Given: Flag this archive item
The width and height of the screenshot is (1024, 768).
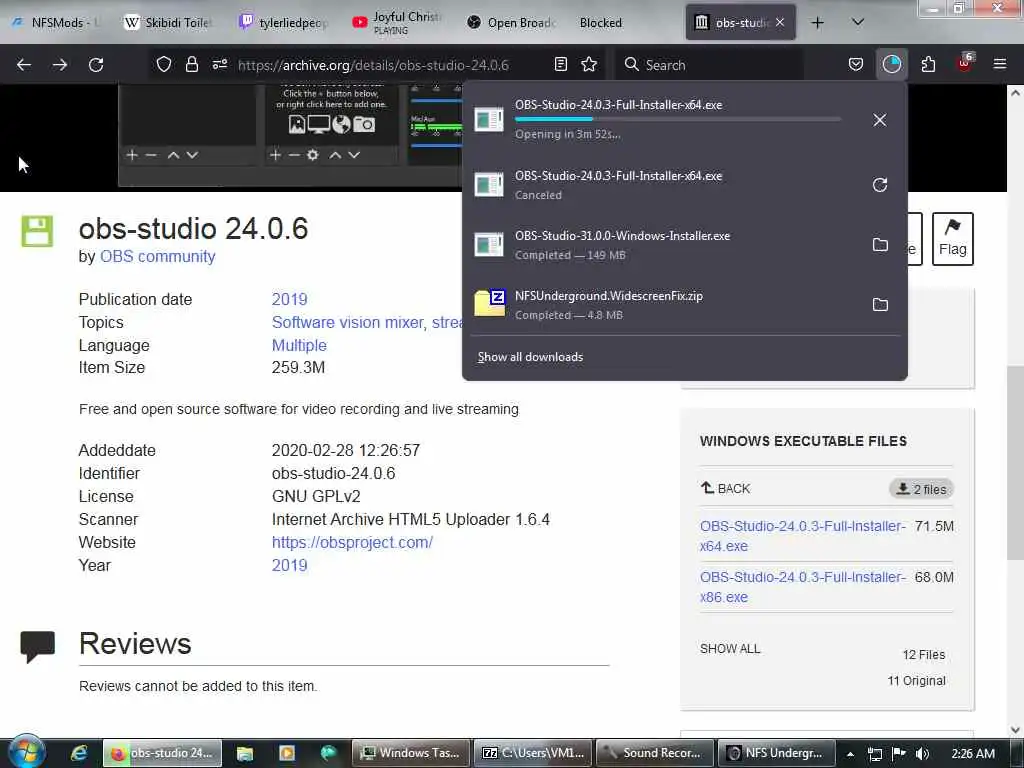Looking at the screenshot, I should click(952, 238).
